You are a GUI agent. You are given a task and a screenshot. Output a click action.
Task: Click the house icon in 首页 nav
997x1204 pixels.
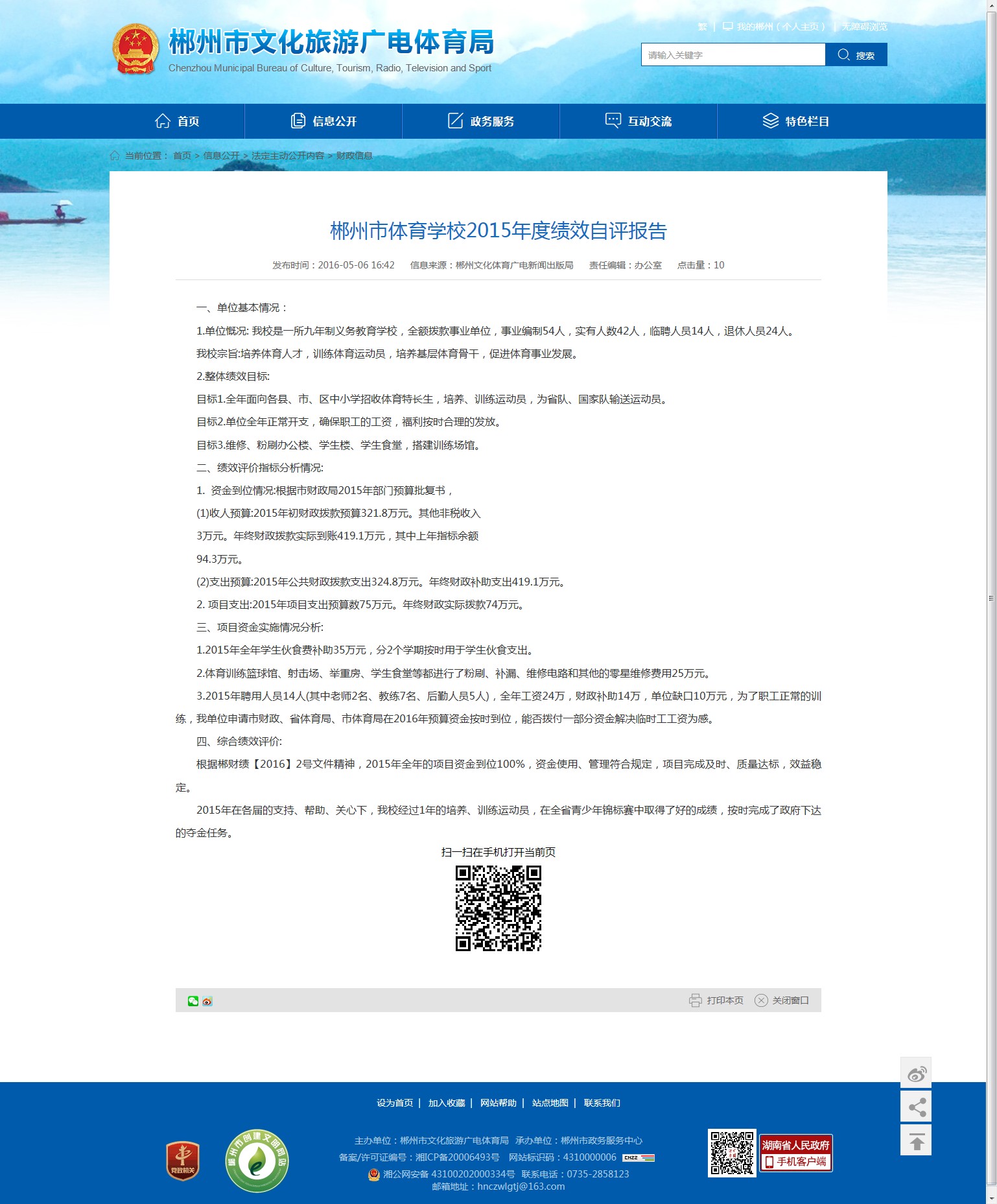163,121
